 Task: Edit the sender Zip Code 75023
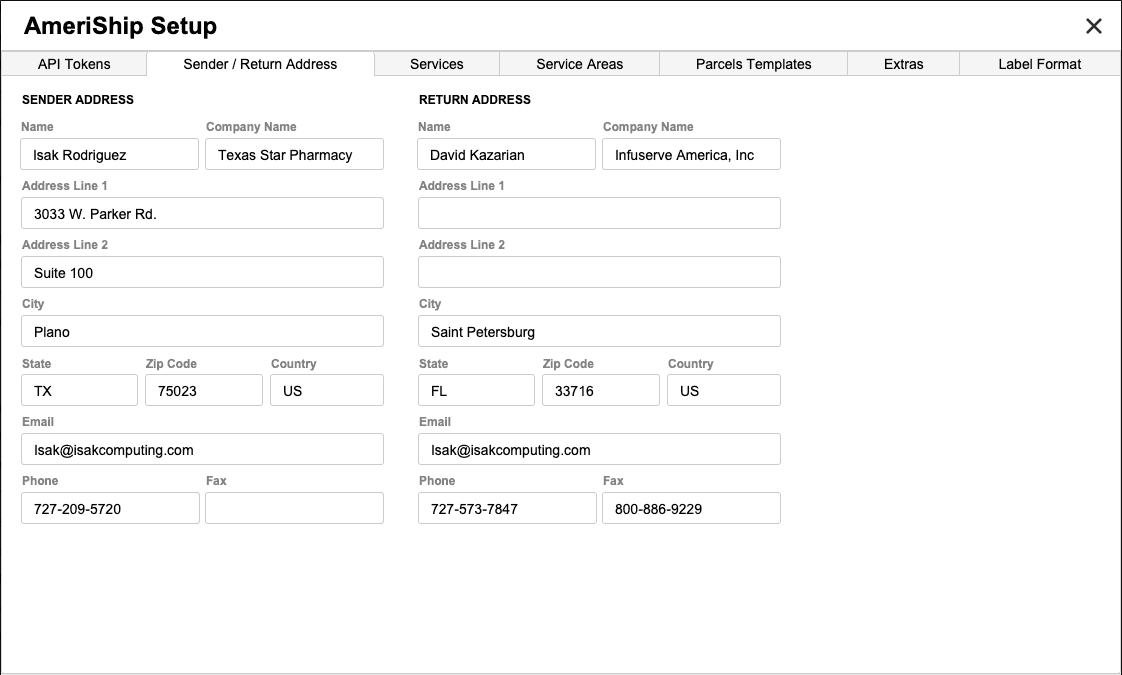203,391
